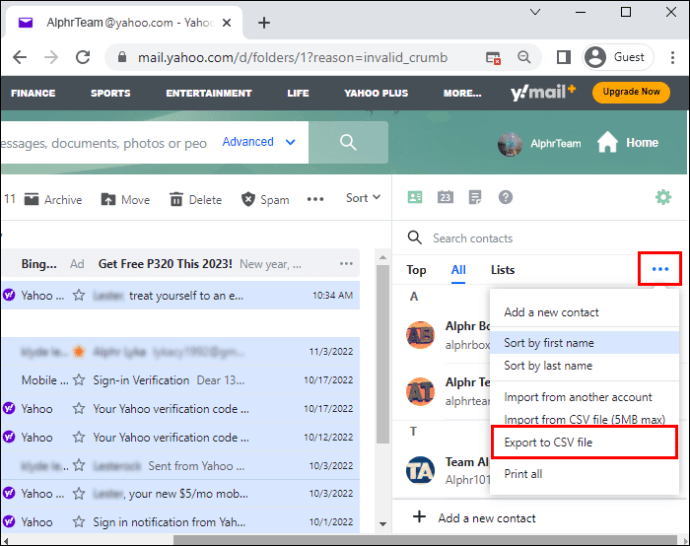Switch to the Lists contacts tab
The height and width of the screenshot is (546, 690).
503,270
